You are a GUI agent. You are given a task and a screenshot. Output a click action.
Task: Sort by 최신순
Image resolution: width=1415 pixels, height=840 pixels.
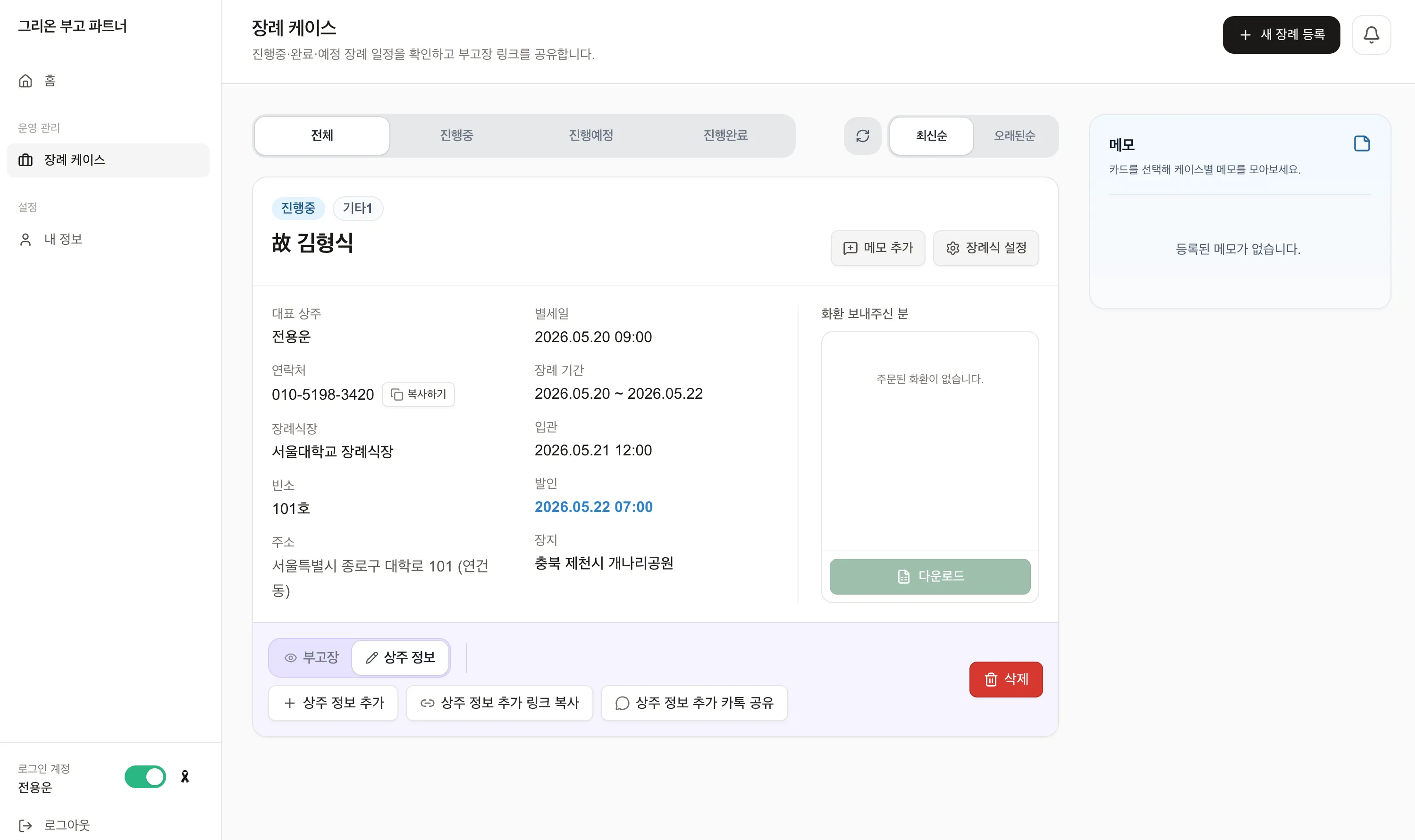point(931,136)
